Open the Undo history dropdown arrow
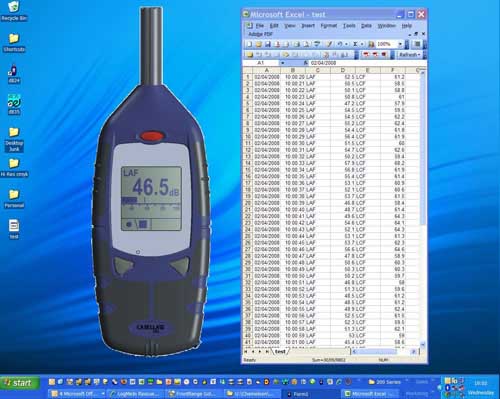The height and width of the screenshot is (399, 500). click(x=346, y=44)
